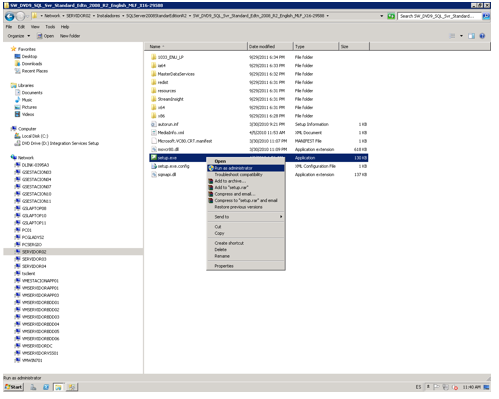
Task: Click the New folder toolbar button
Action: click(70, 36)
